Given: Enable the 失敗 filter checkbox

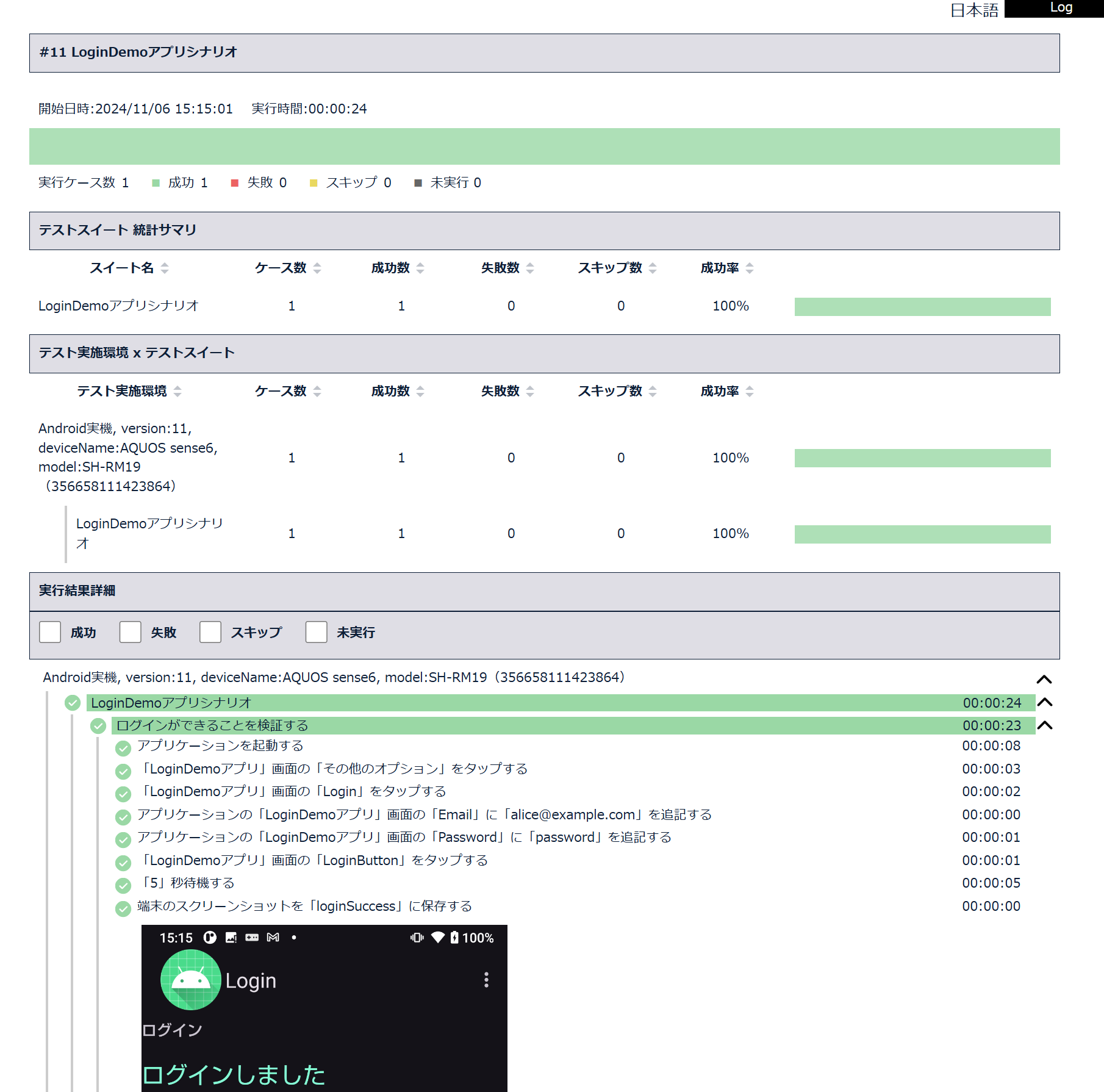Looking at the screenshot, I should 131,632.
